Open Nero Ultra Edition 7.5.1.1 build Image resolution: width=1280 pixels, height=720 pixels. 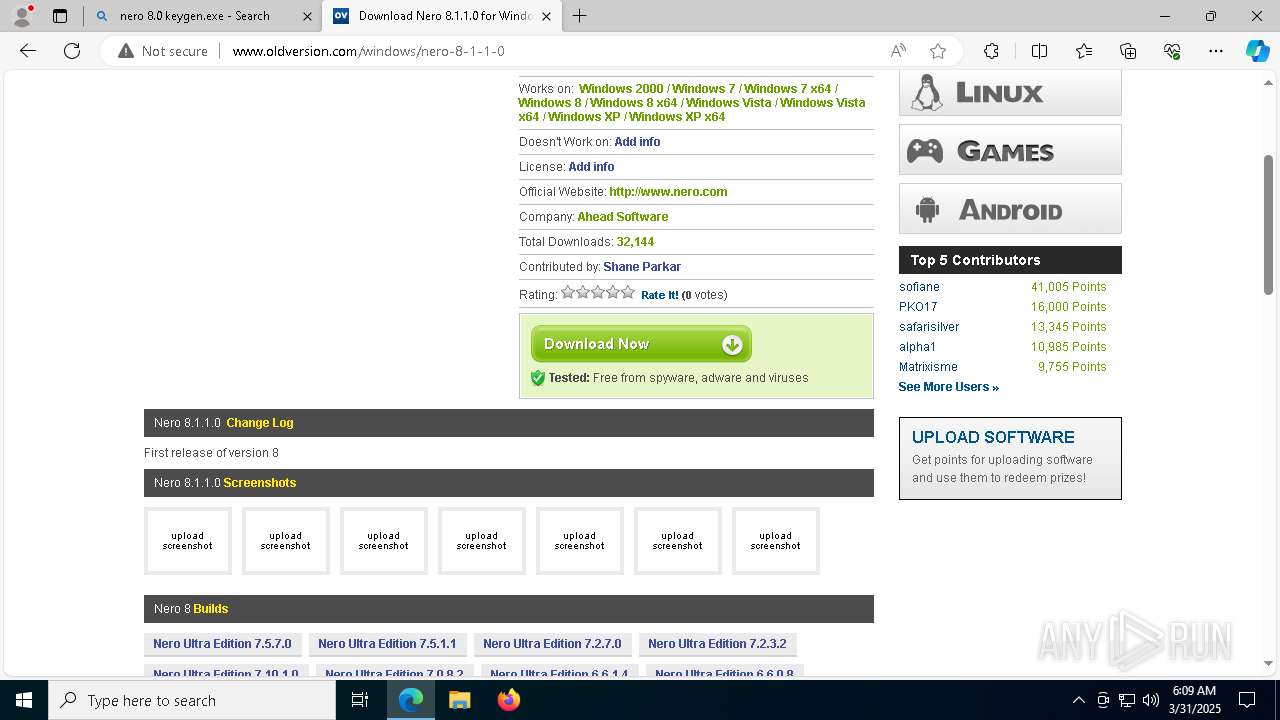coord(387,644)
